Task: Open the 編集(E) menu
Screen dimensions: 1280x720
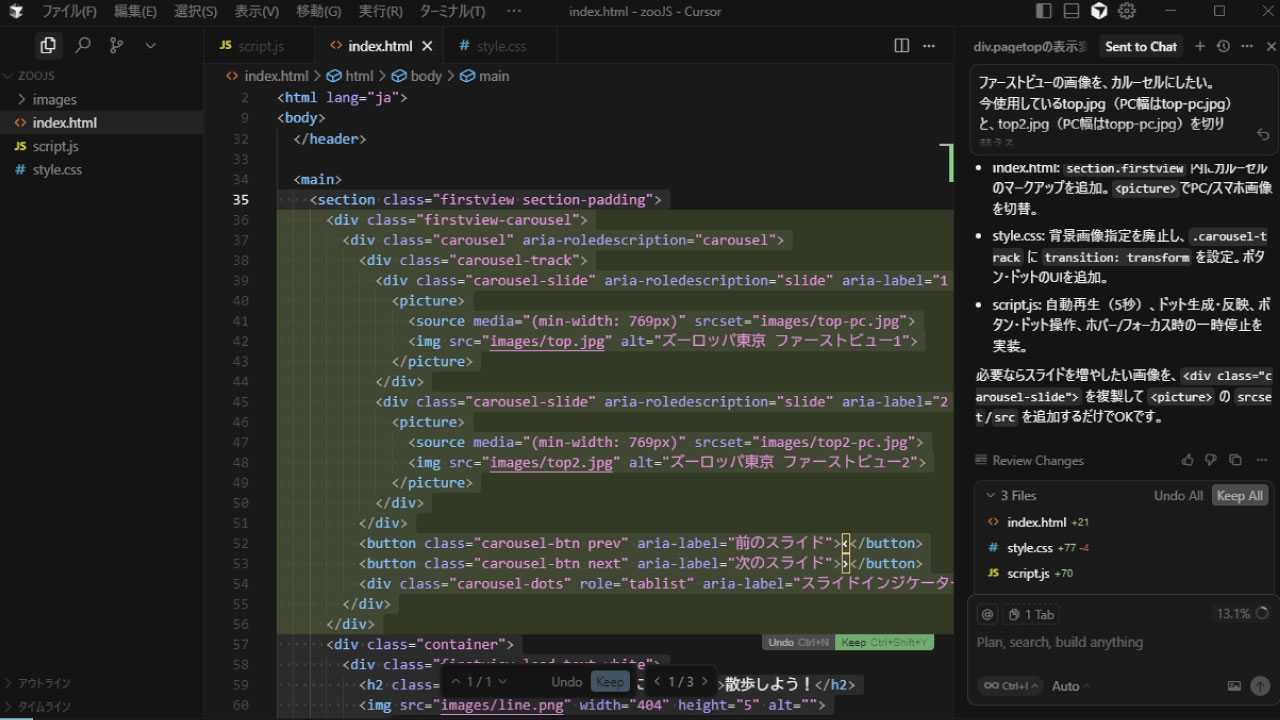Action: tap(135, 11)
